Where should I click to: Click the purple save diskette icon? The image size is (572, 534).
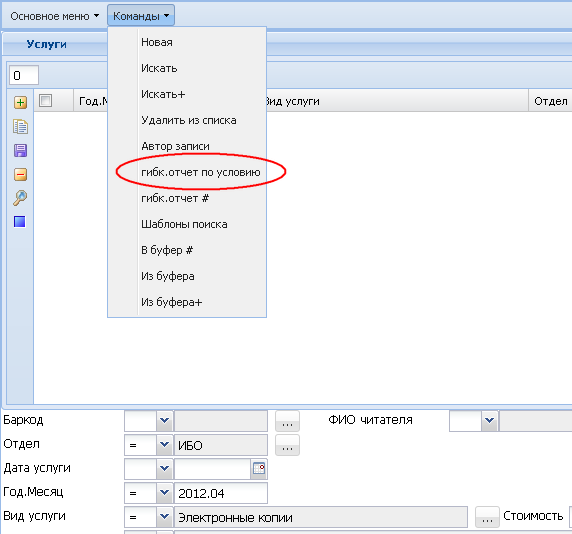pyautogui.click(x=20, y=150)
